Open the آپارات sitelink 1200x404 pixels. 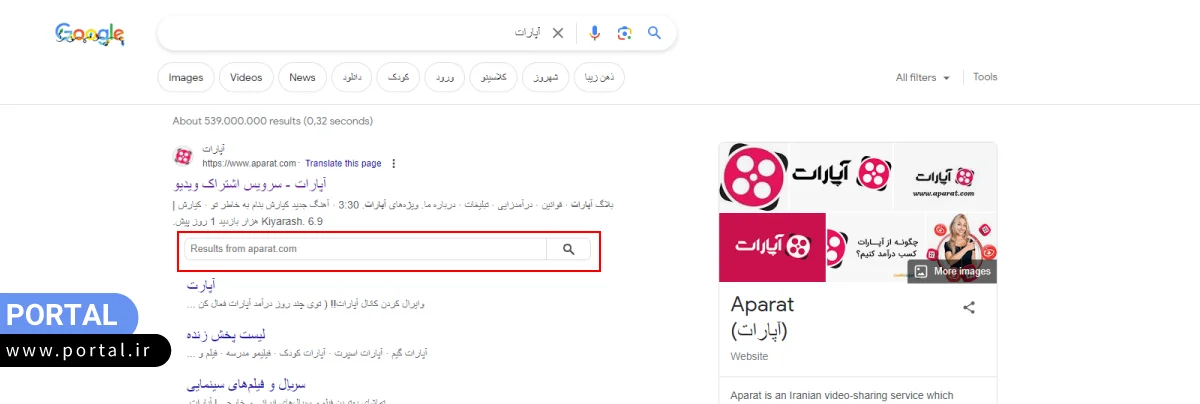tap(201, 285)
